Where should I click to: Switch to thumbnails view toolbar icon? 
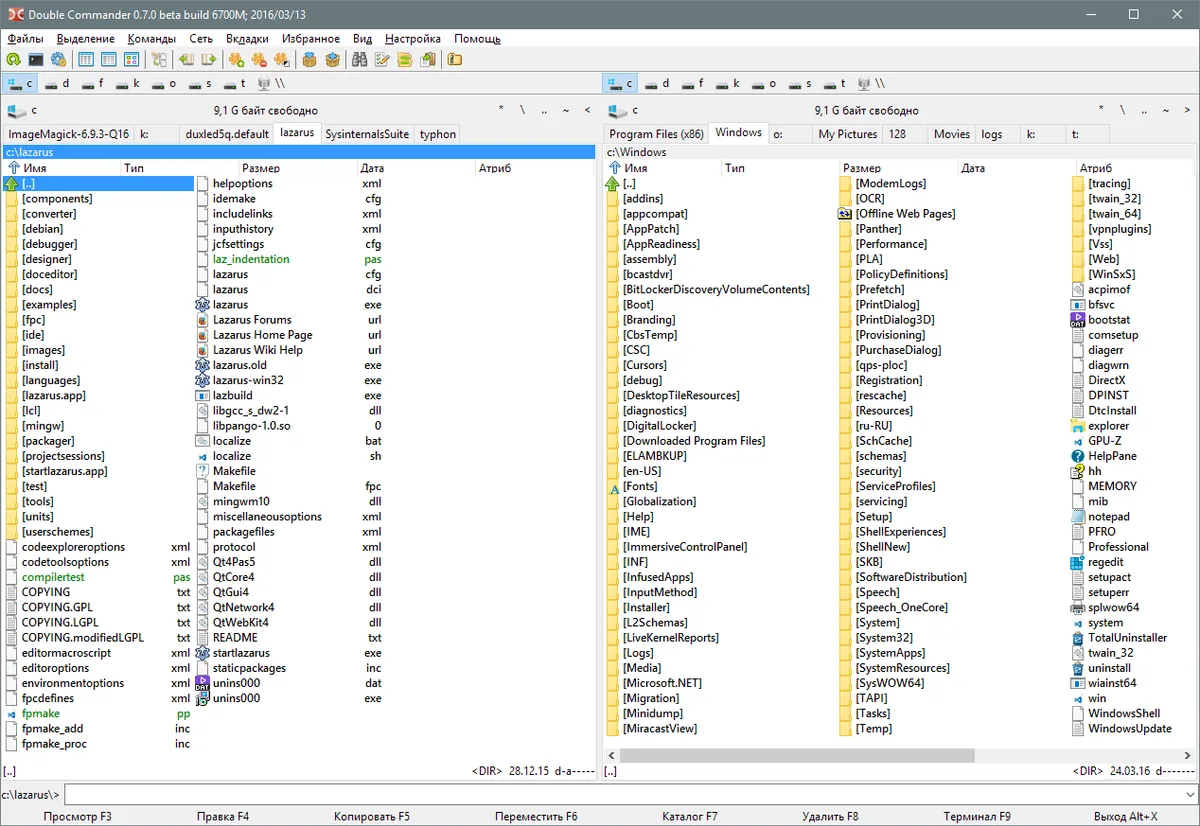tap(131, 60)
